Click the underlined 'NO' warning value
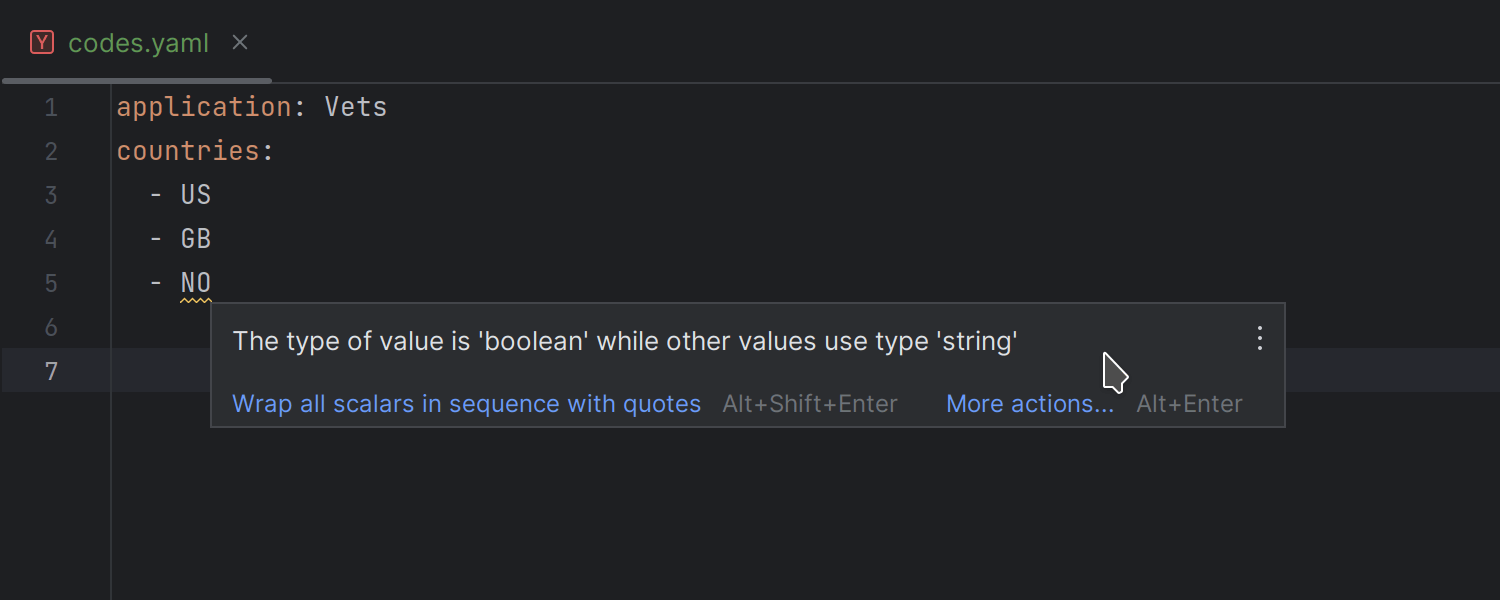This screenshot has width=1500, height=600. coord(196,283)
